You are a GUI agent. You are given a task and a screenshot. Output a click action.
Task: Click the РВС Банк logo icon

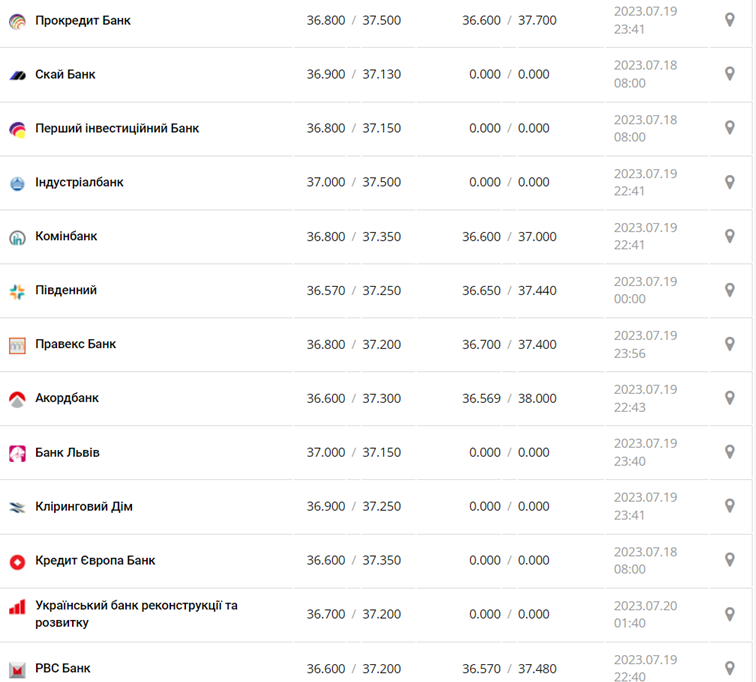[17, 668]
